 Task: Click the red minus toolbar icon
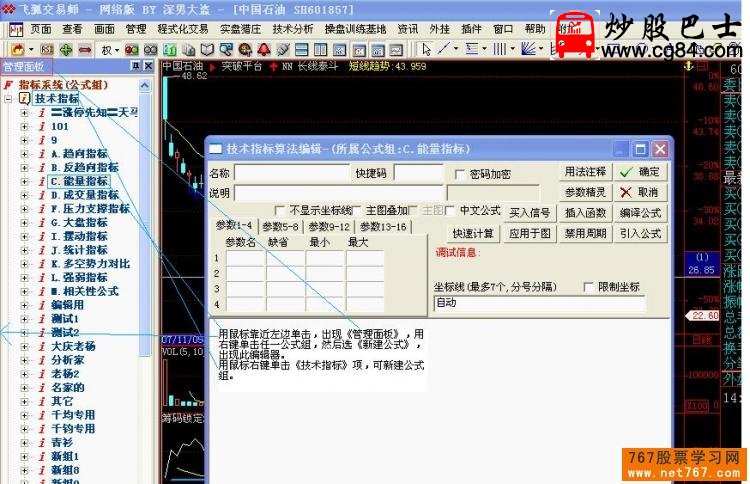pos(84,49)
